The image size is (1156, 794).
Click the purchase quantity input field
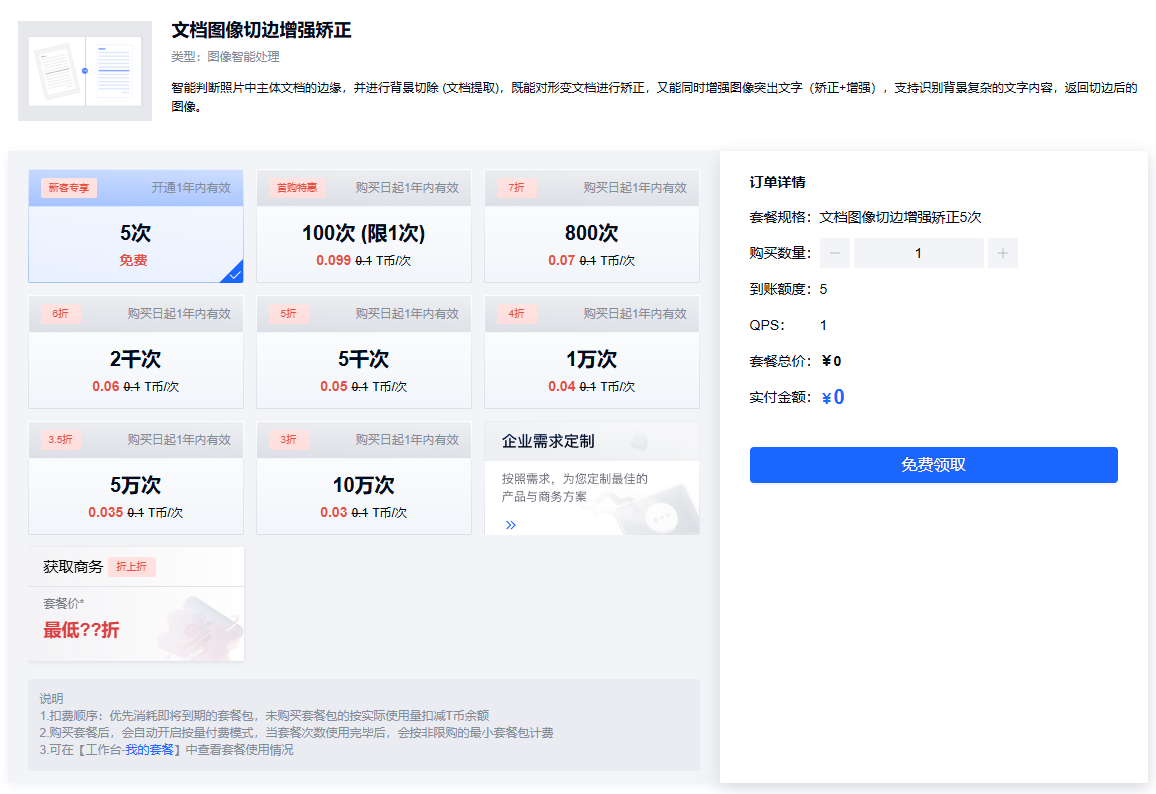click(919, 253)
